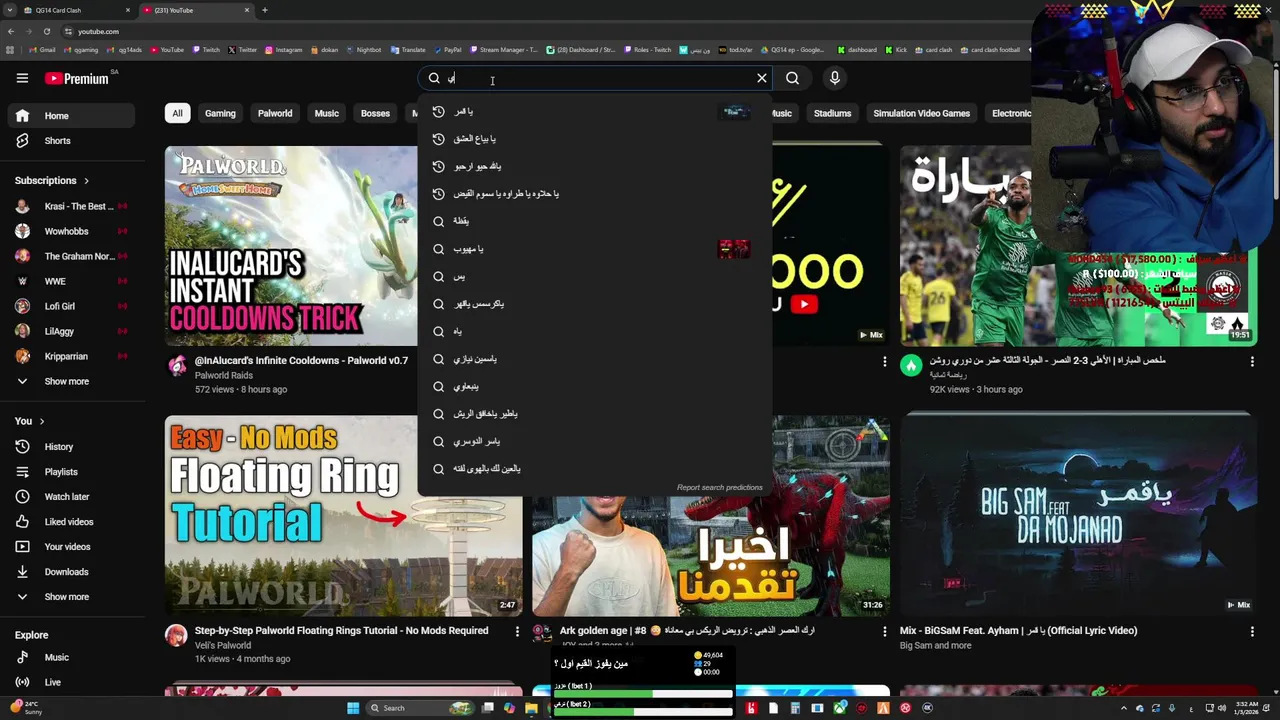Go to YouTube Premium home logo
Screen dimensions: 1280x720
76,78
